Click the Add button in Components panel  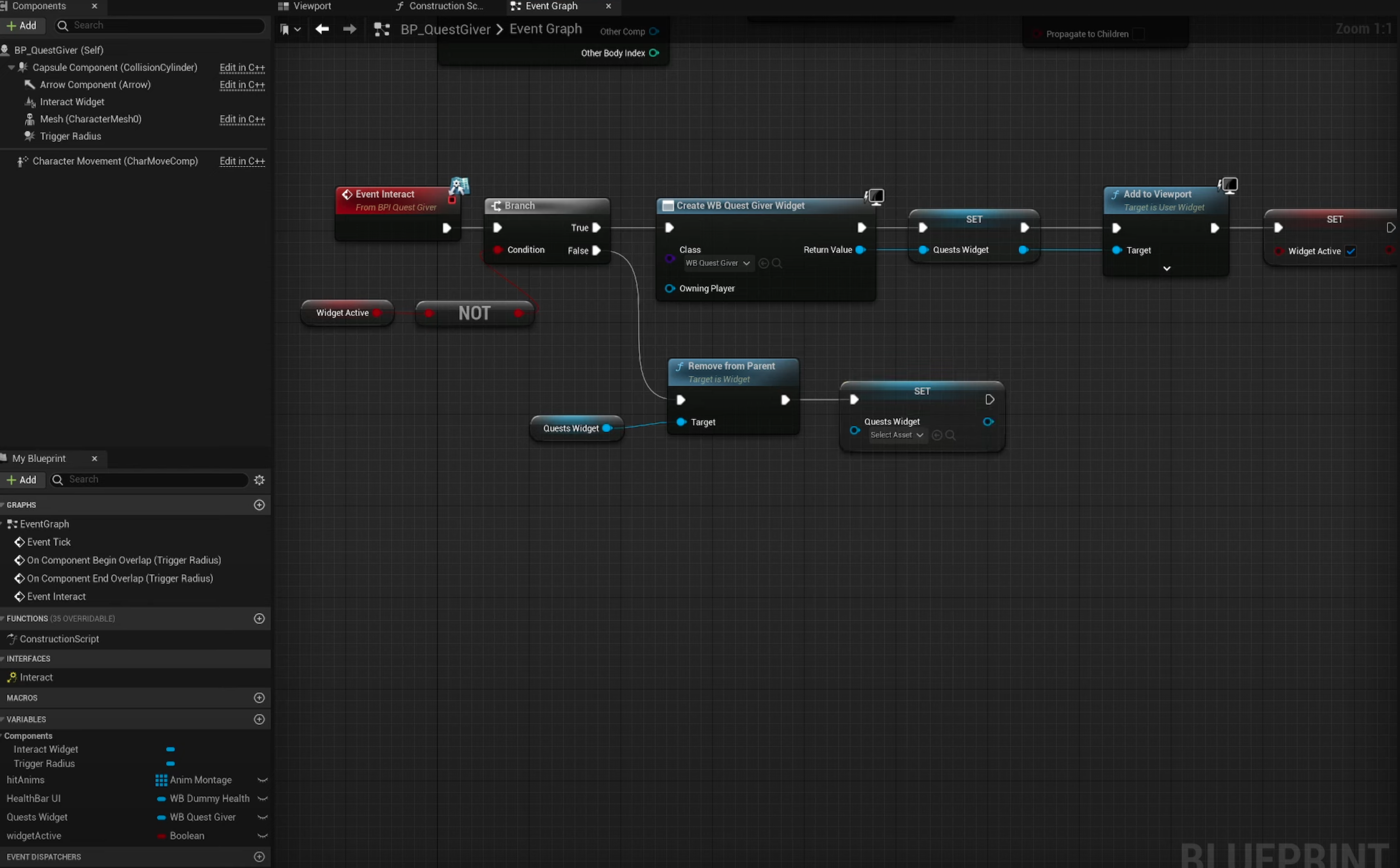(22, 25)
